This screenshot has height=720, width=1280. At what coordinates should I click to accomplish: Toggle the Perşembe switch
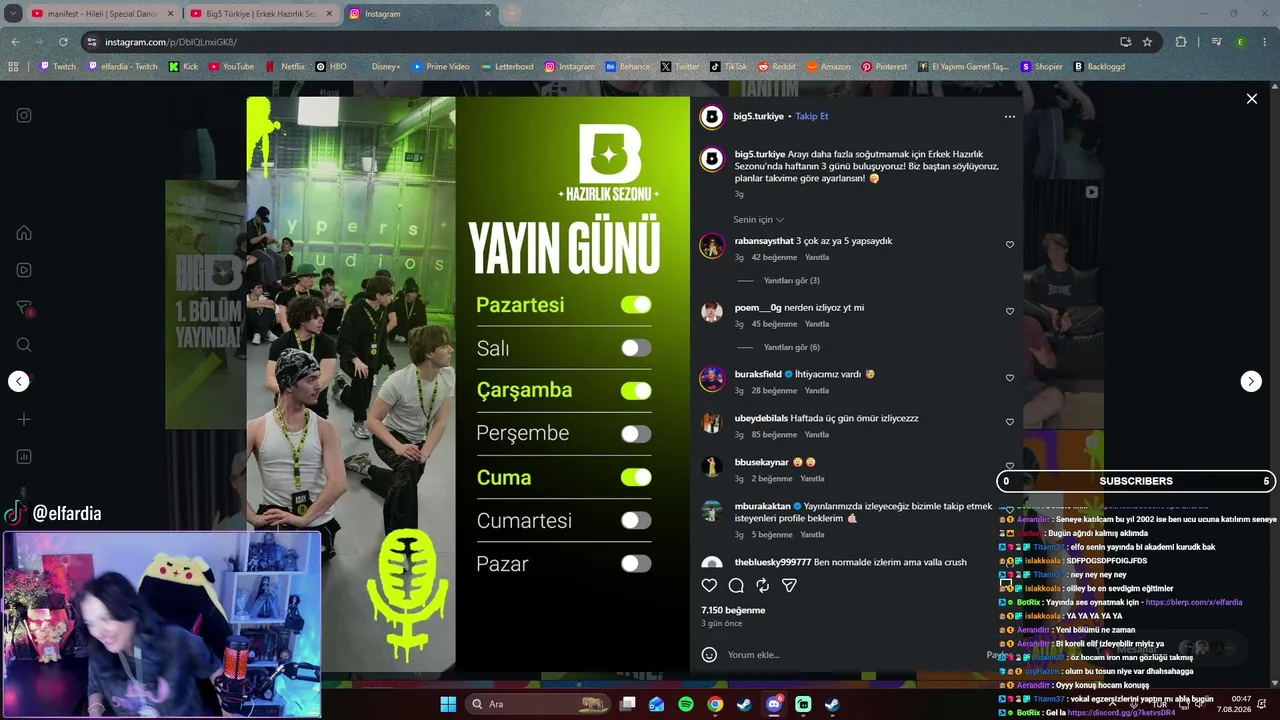(636, 434)
